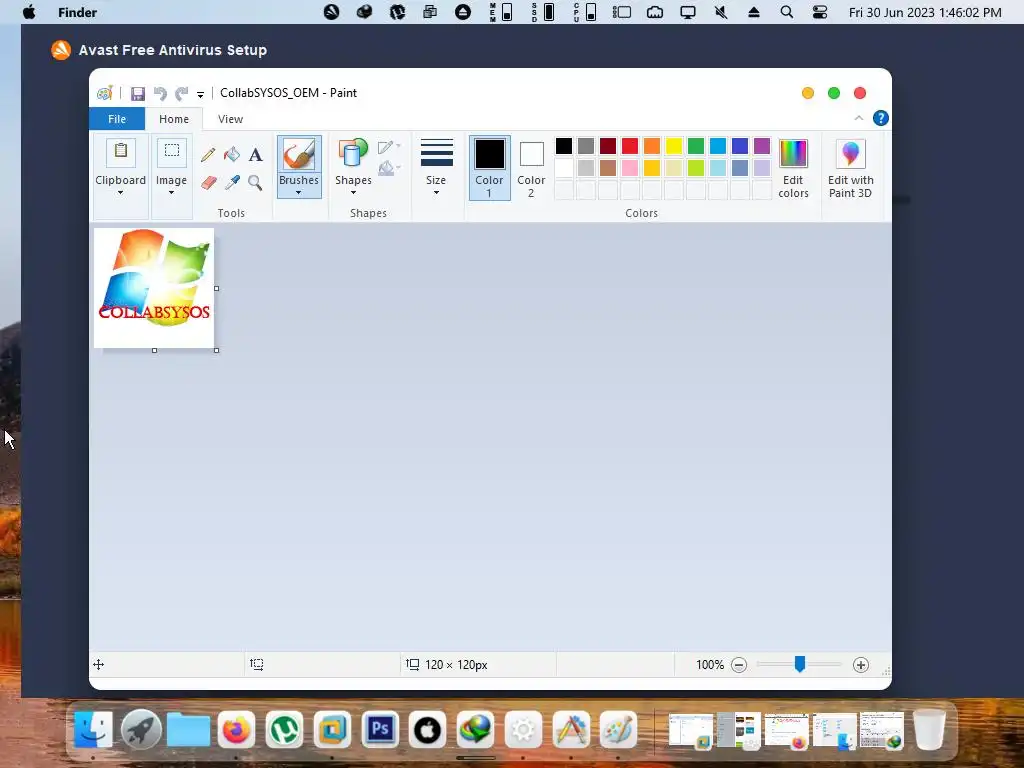Open the Finder menu in menu bar
The height and width of the screenshot is (768, 1024).
(78, 12)
